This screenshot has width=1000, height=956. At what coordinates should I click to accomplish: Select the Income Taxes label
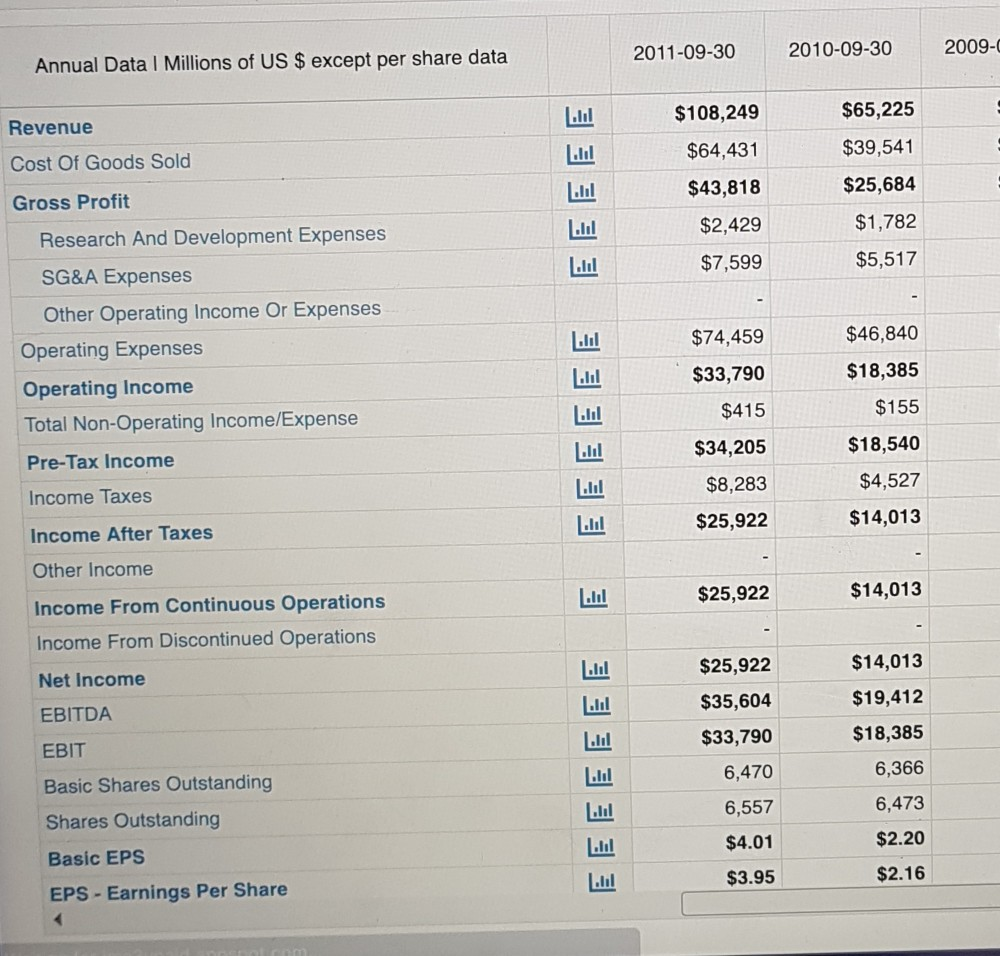90,497
